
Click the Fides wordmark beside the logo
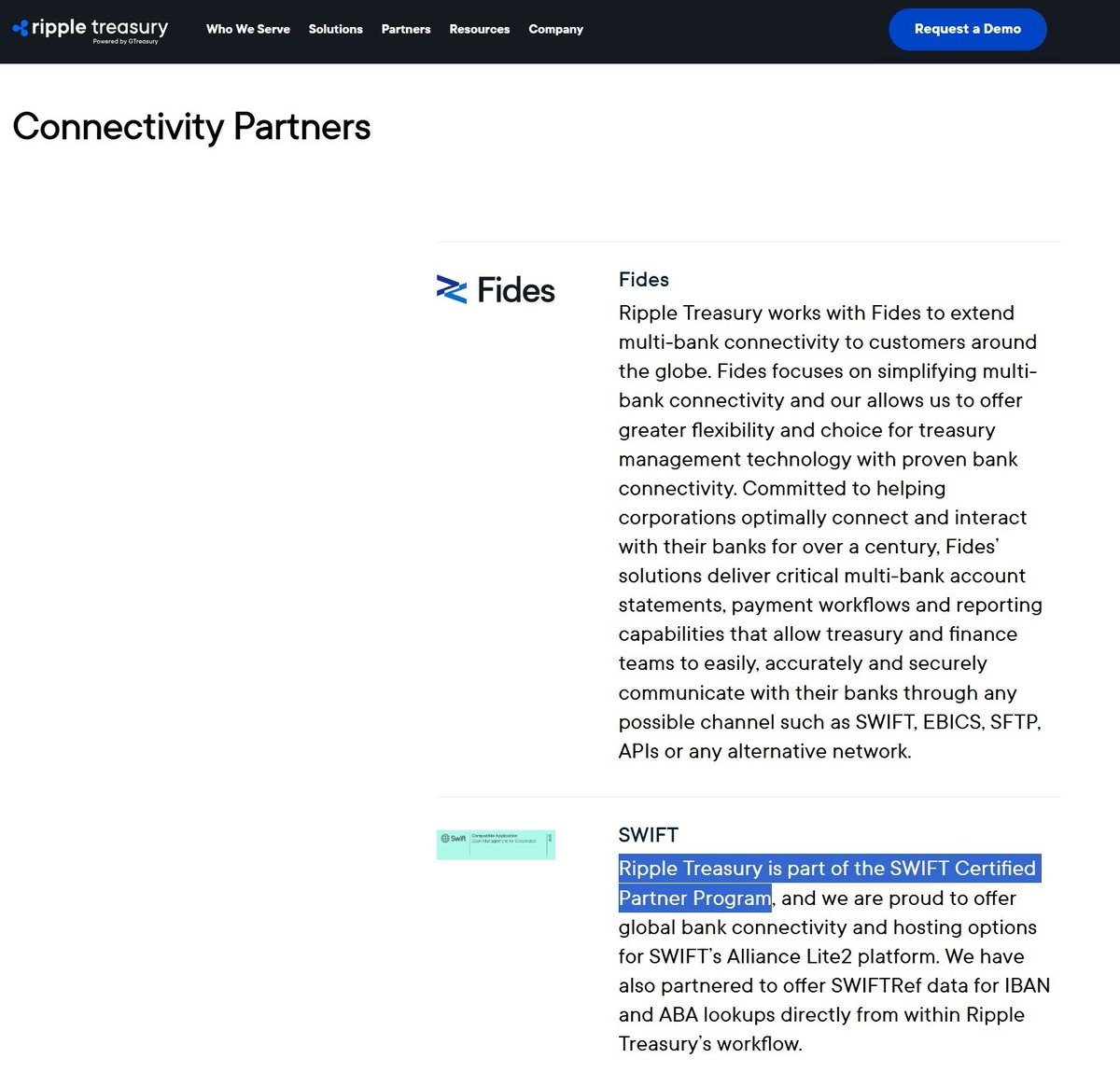coord(516,290)
